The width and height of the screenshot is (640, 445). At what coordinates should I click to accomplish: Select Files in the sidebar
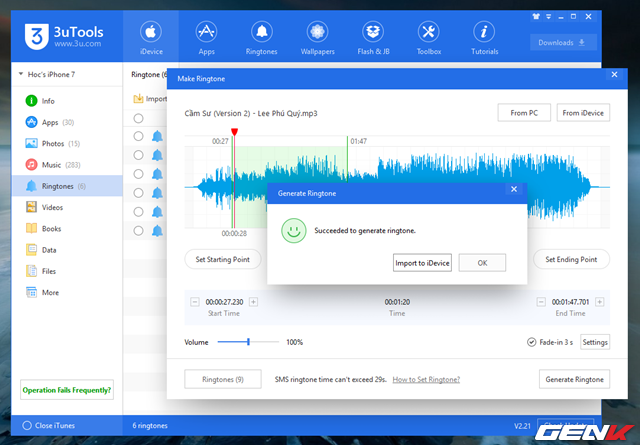67,271
